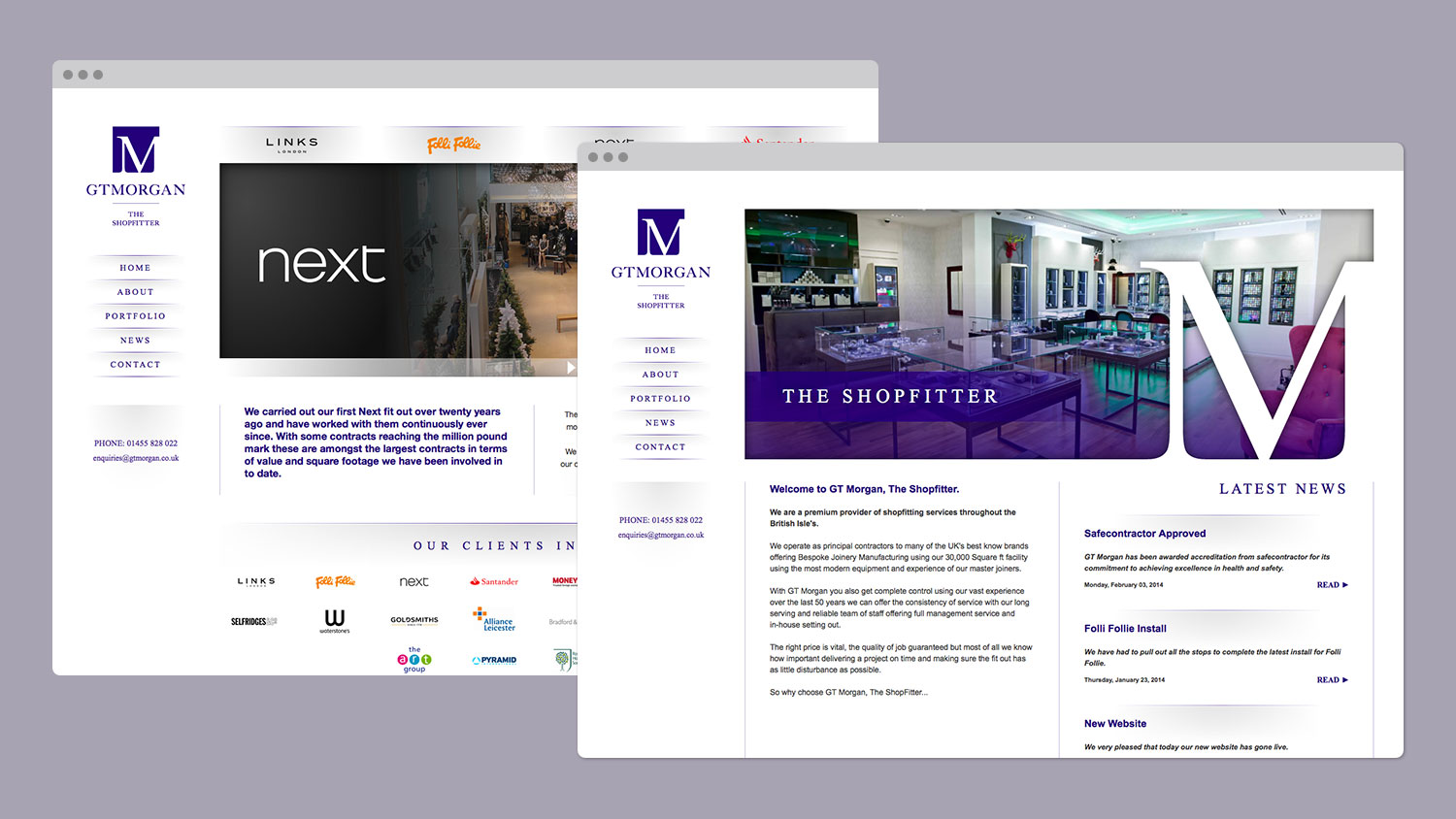This screenshot has width=1456, height=819.
Task: Select the art group client logo
Action: [414, 660]
